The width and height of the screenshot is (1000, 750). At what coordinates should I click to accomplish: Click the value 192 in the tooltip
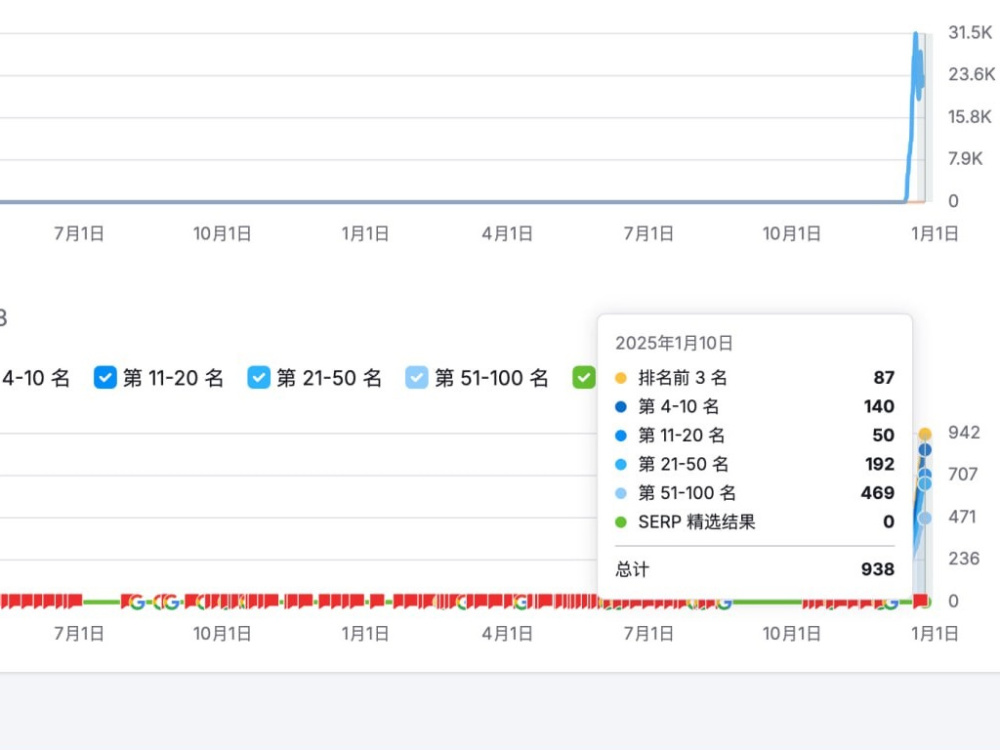(880, 464)
